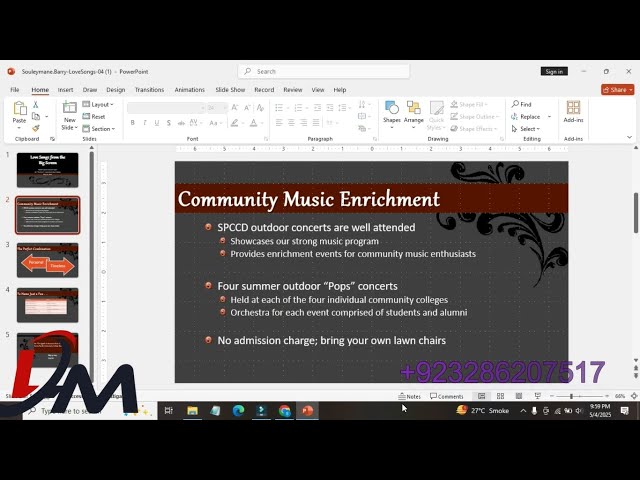
Task: Open the Comments pane from status bar
Action: click(447, 396)
